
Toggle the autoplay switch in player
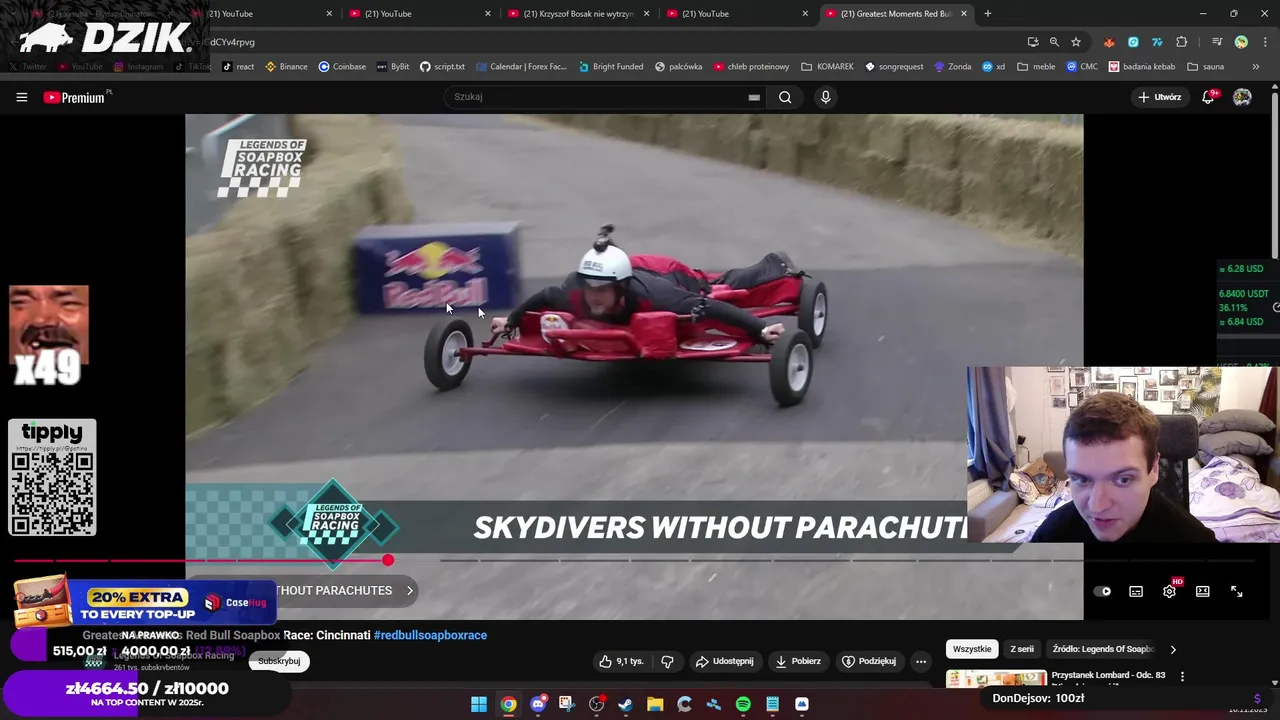(x=1103, y=591)
